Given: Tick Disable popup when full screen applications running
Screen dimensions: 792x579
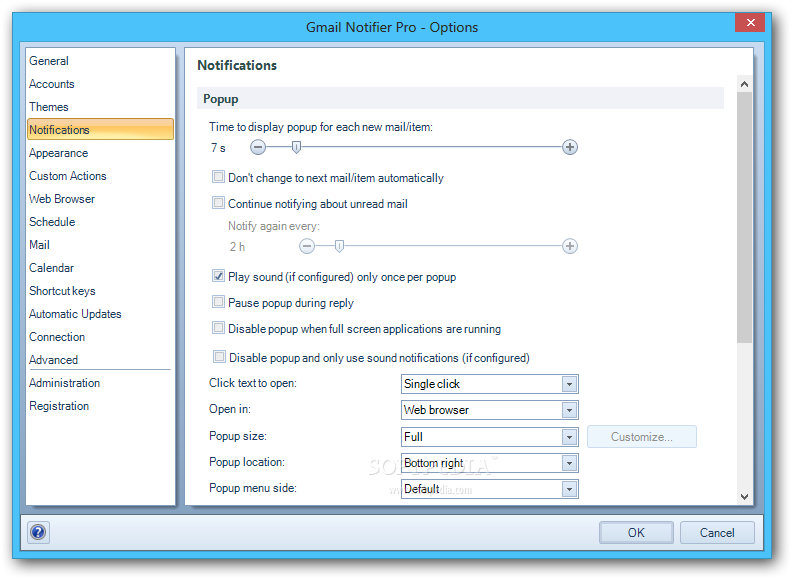Looking at the screenshot, I should pos(218,328).
